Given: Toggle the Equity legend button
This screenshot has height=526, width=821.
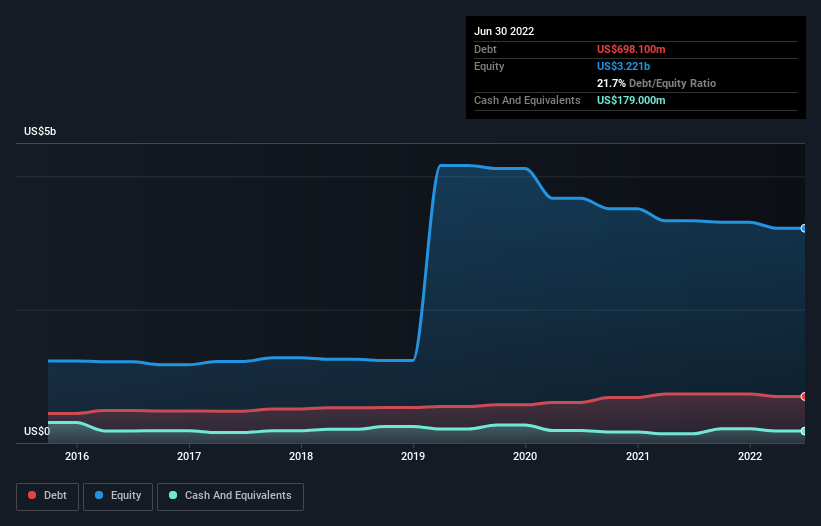Looking at the screenshot, I should click(x=118, y=496).
